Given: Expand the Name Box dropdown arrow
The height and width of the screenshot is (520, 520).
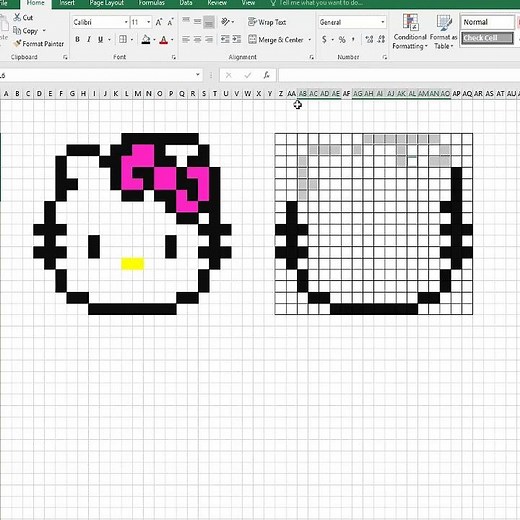Looking at the screenshot, I should [x=198, y=75].
